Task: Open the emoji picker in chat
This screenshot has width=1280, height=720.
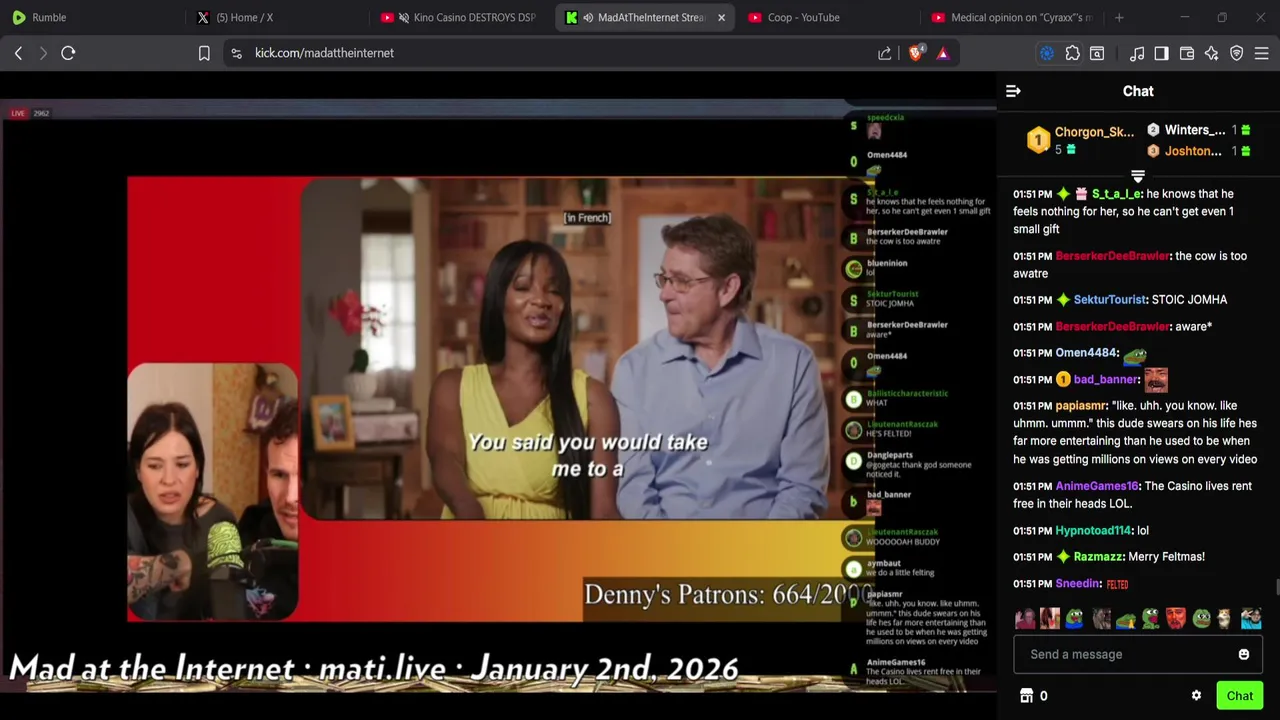Action: click(1244, 655)
